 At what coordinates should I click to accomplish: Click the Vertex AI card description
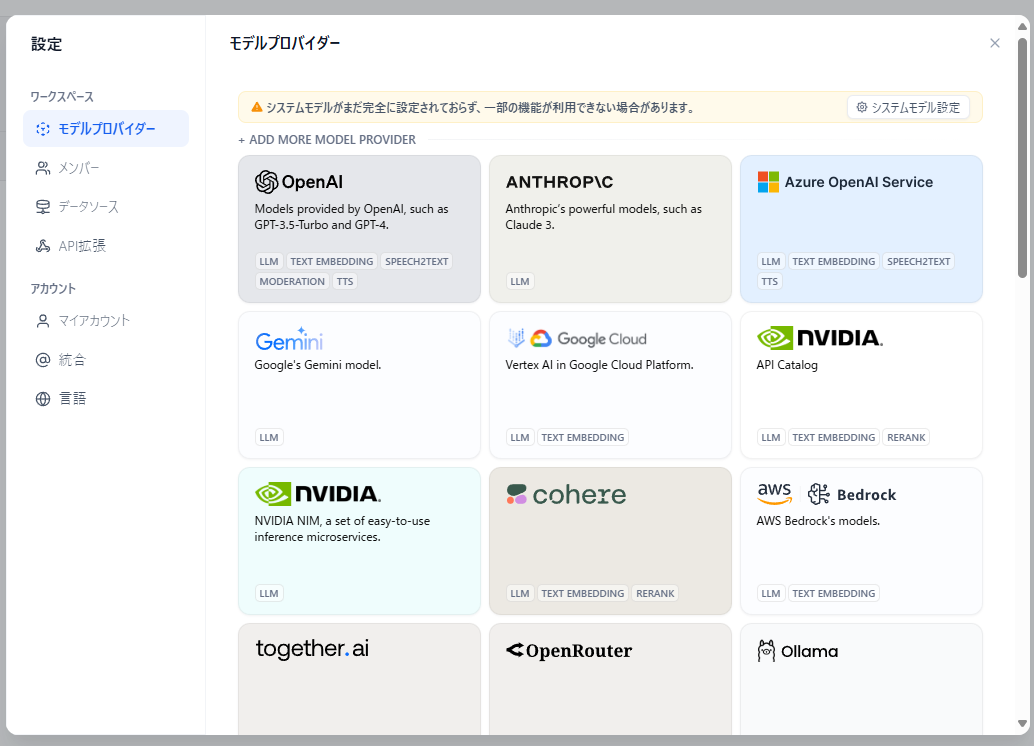point(599,365)
